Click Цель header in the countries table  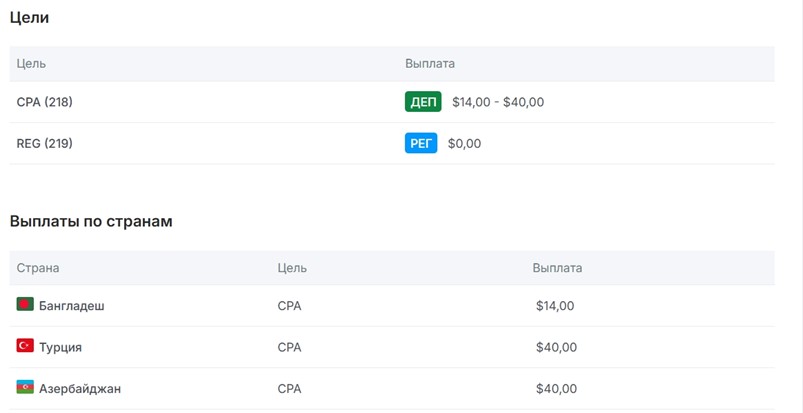[x=292, y=268]
